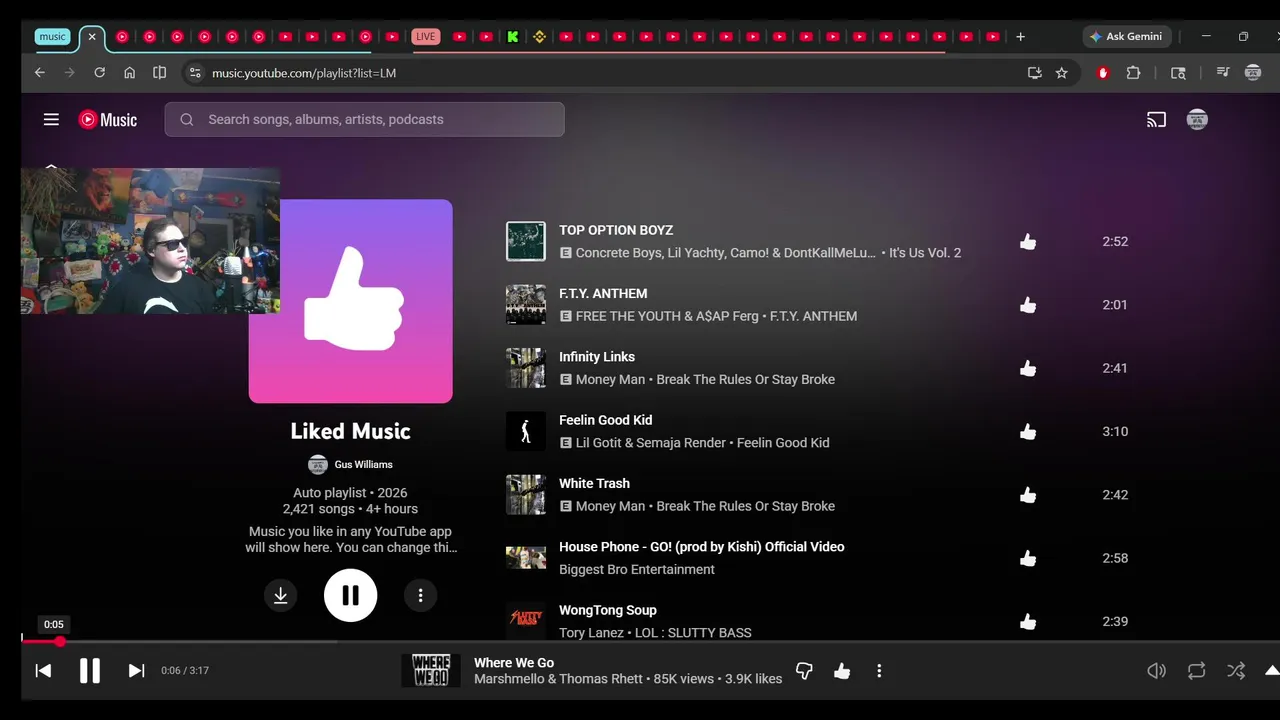This screenshot has width=1280, height=720.
Task: Pause playlist with large round button
Action: [350, 595]
